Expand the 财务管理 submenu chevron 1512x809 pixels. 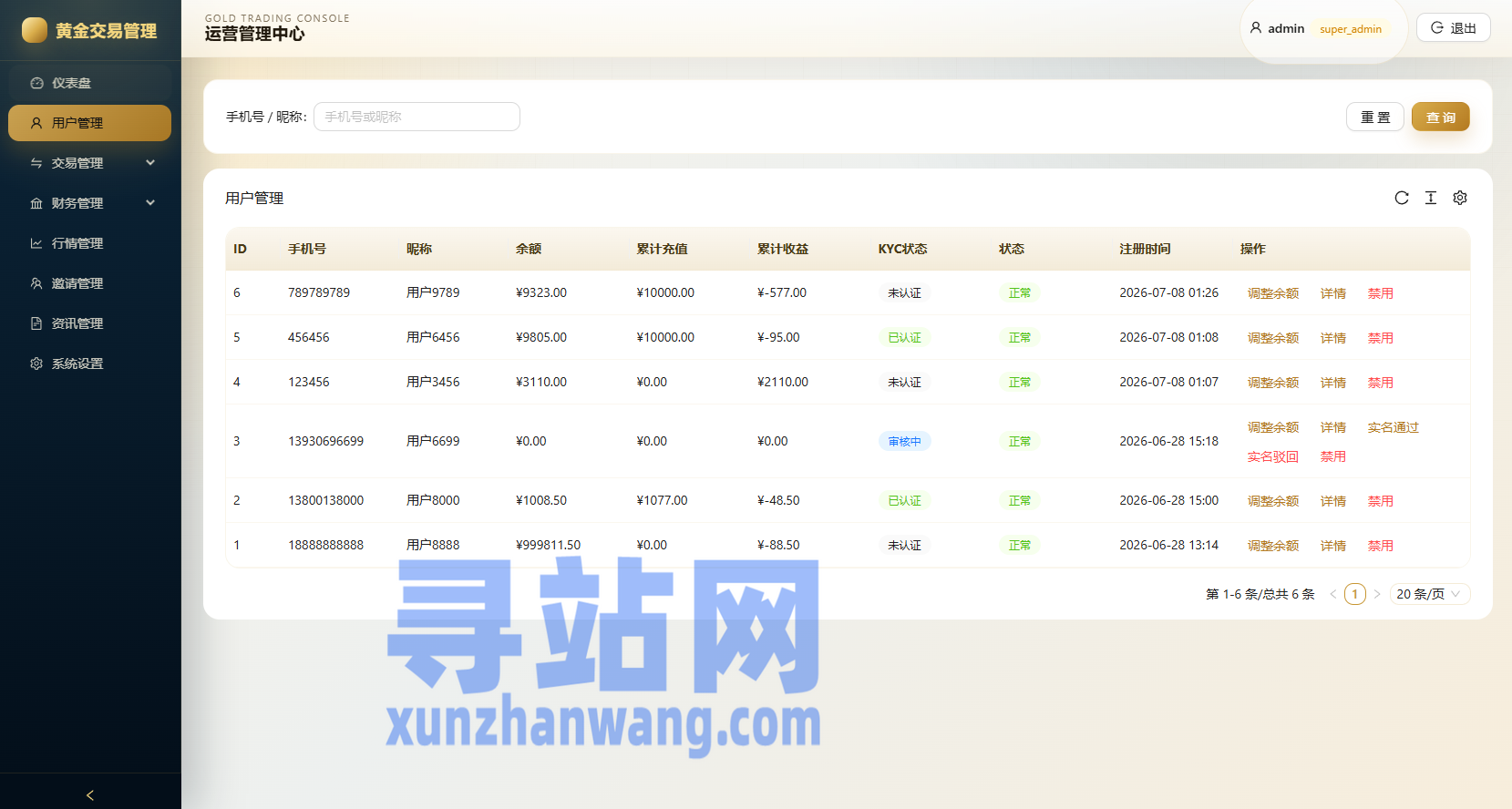coord(150,203)
